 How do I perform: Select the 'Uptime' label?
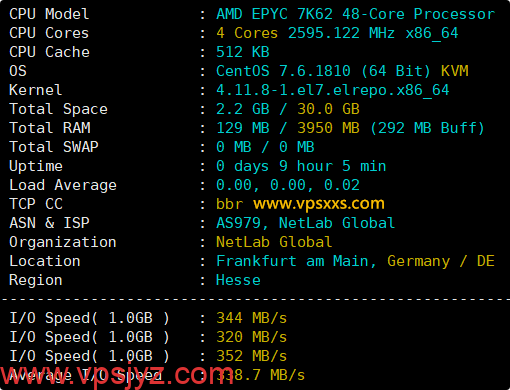pos(36,166)
